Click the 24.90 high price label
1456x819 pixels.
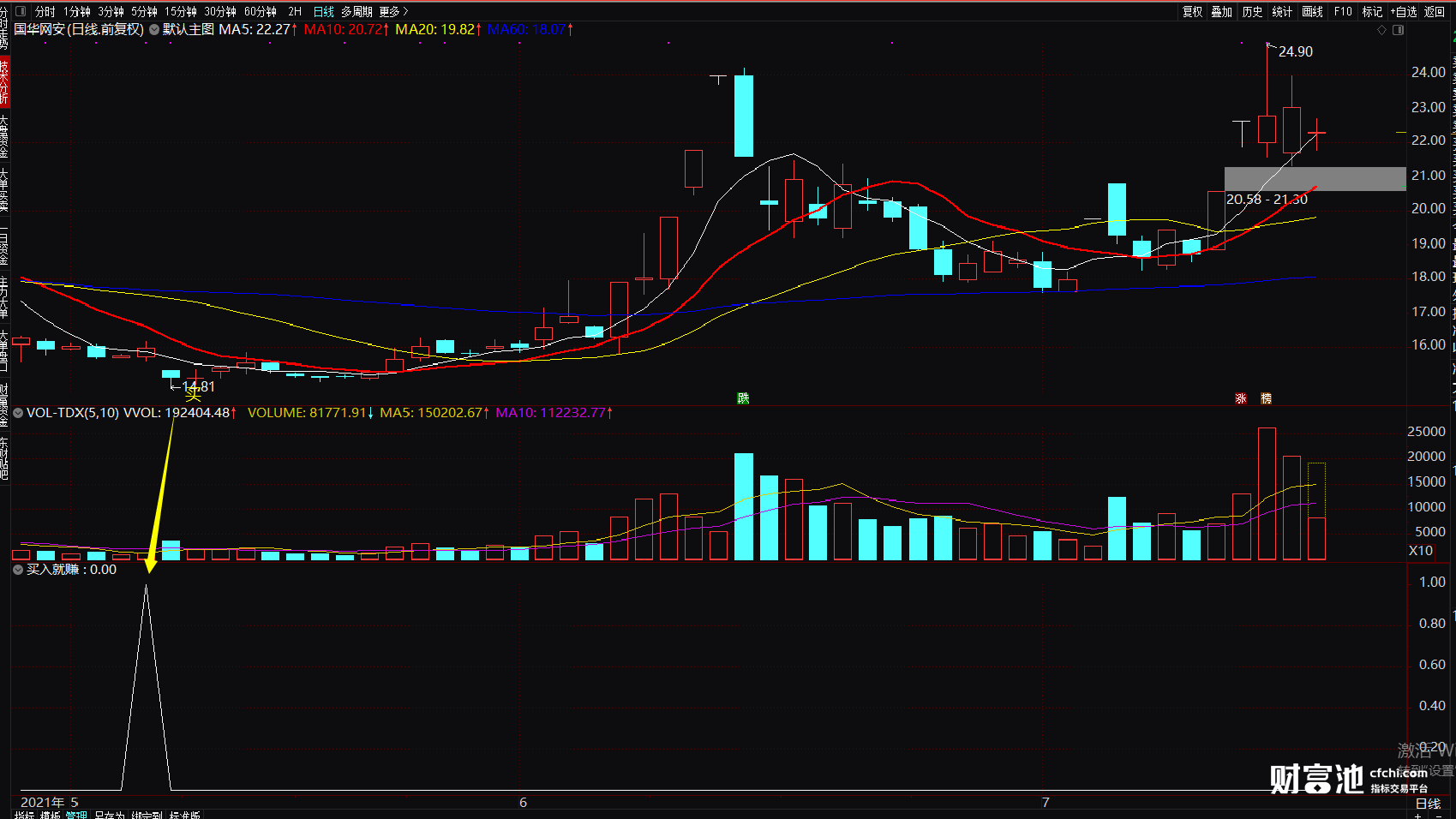pyautogui.click(x=1296, y=52)
